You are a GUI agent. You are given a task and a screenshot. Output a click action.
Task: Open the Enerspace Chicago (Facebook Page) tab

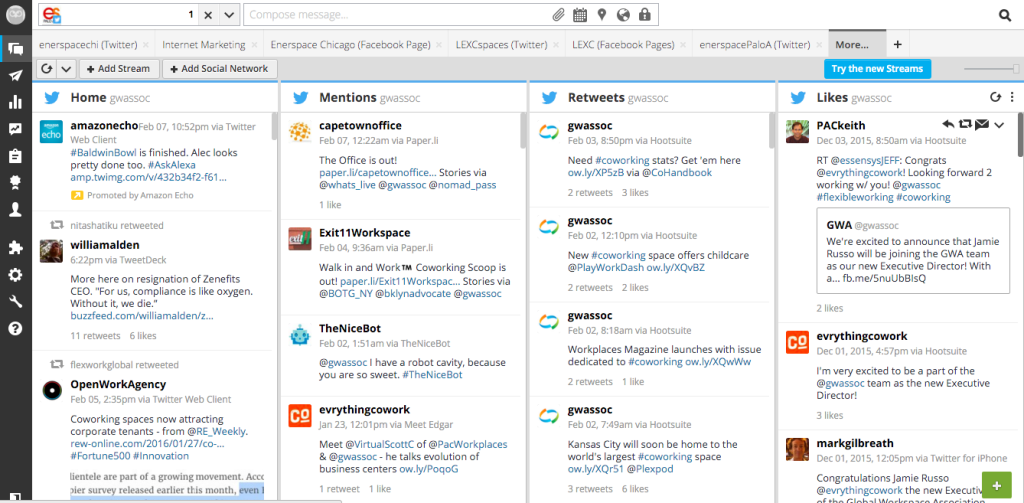[351, 45]
